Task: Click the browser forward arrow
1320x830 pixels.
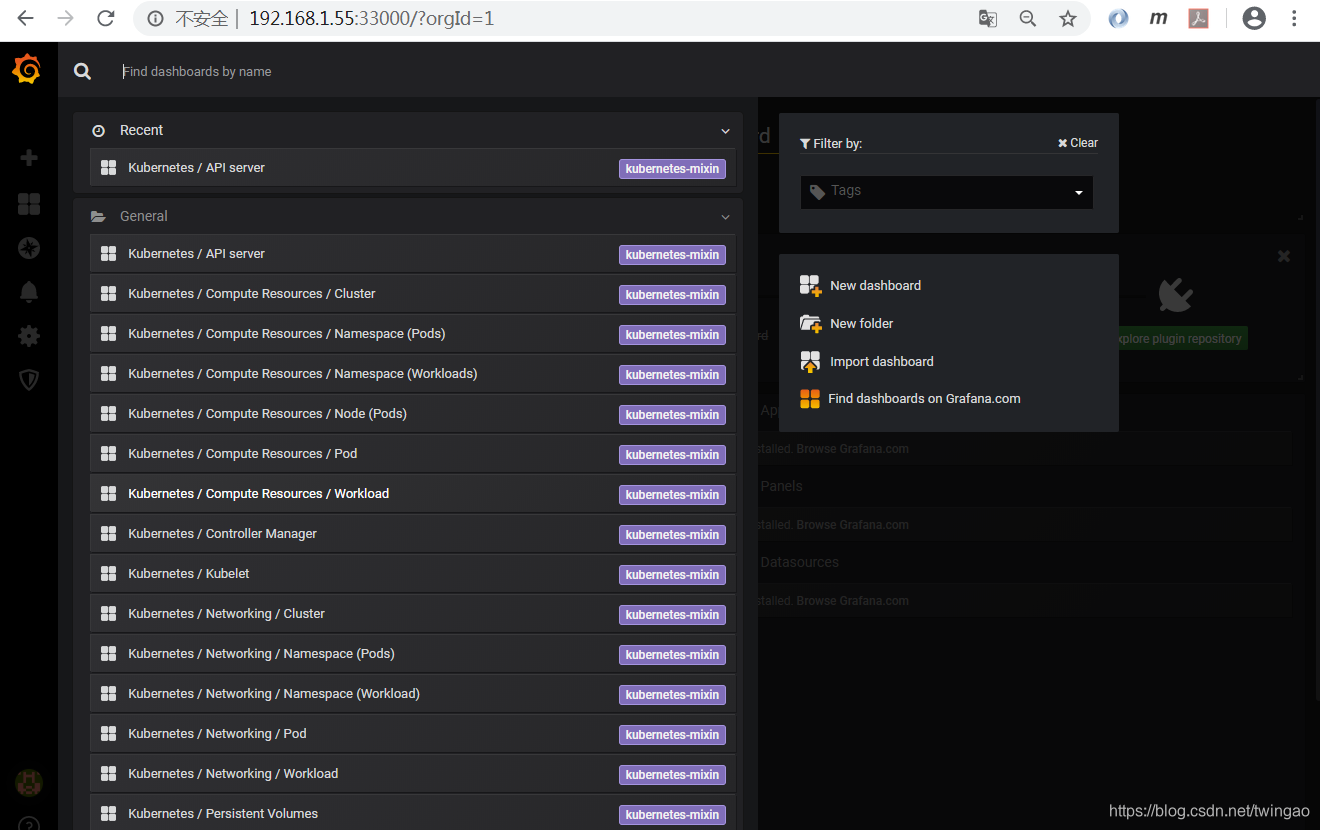Action: 66,18
